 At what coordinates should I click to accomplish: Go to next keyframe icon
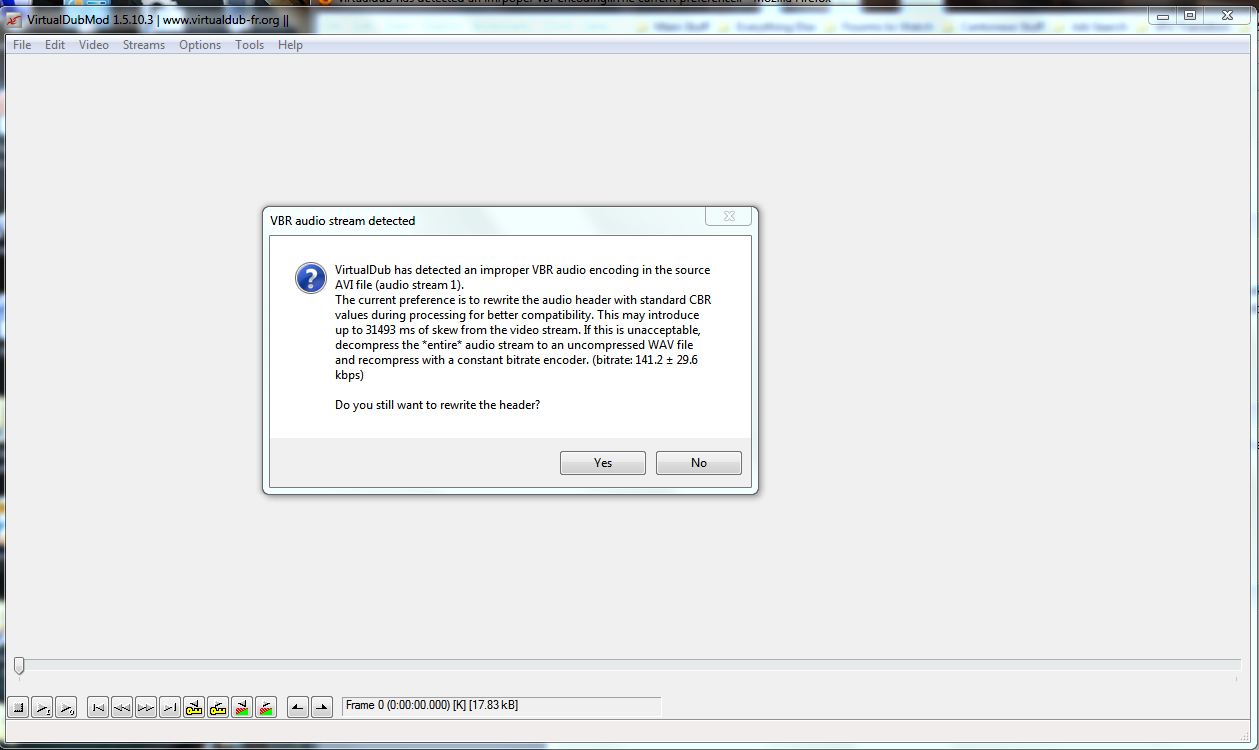tap(218, 708)
